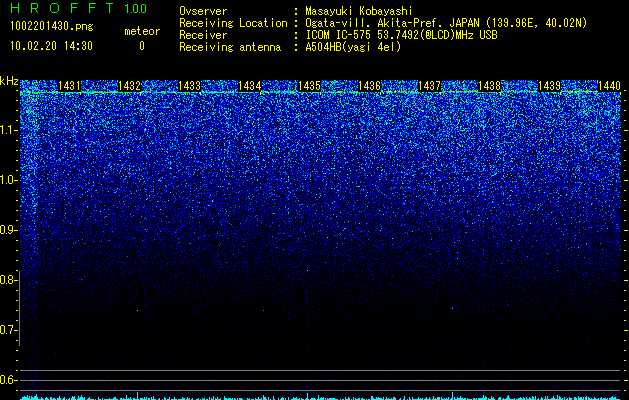This screenshot has width=629, height=400.
Task: Click the meteor count label
Action: pyautogui.click(x=142, y=31)
